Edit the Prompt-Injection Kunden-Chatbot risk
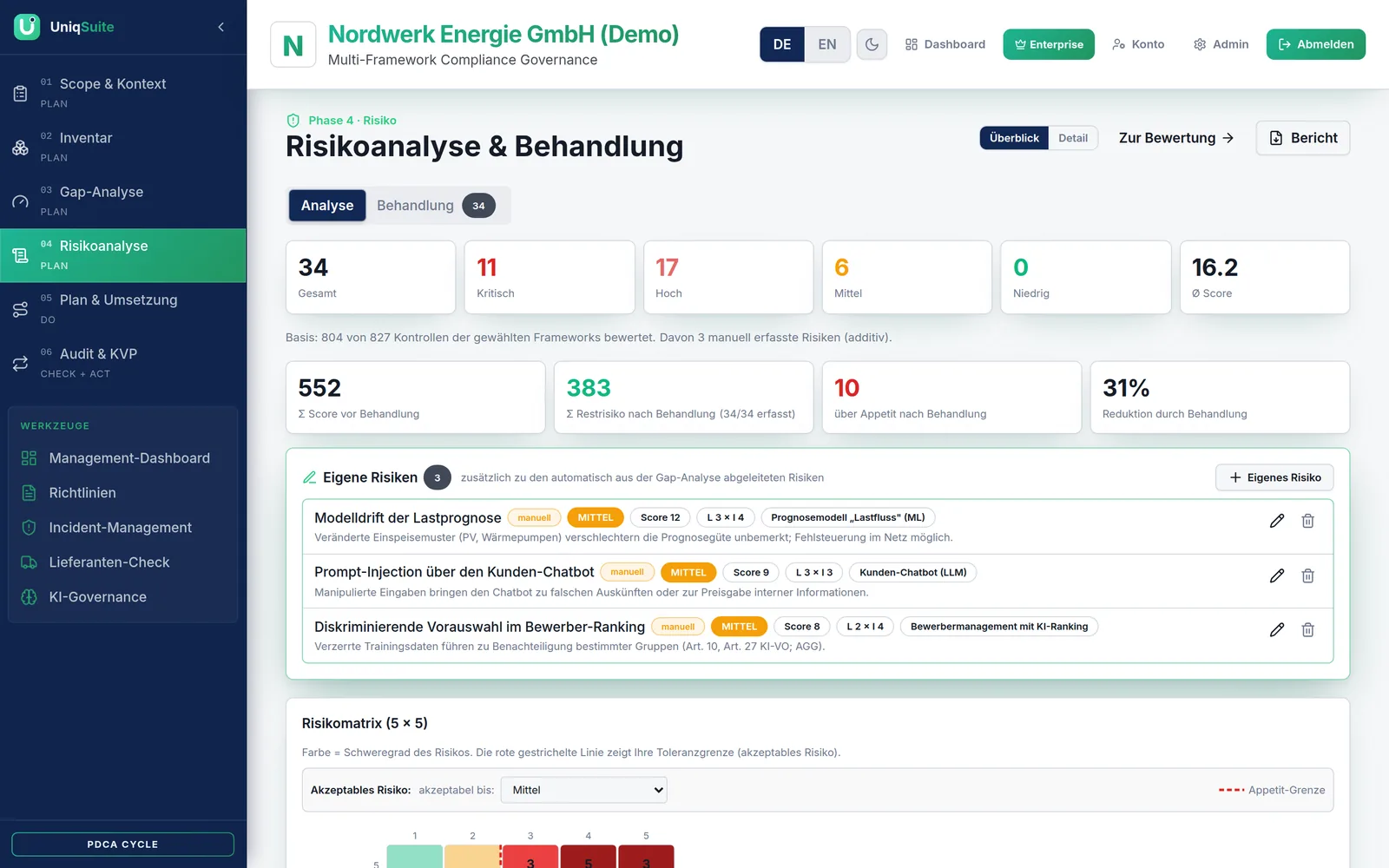Image resolution: width=1389 pixels, height=868 pixels. point(1277,575)
